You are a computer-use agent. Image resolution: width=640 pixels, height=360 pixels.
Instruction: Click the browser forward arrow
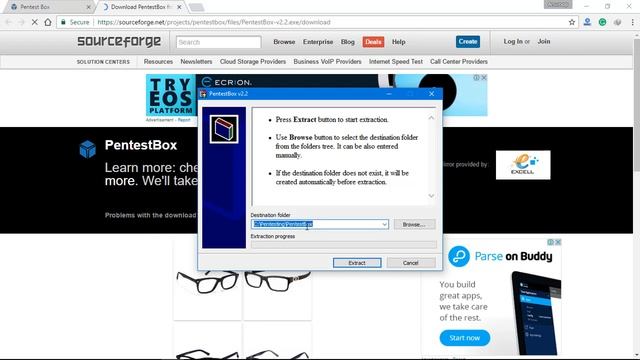[21, 22]
